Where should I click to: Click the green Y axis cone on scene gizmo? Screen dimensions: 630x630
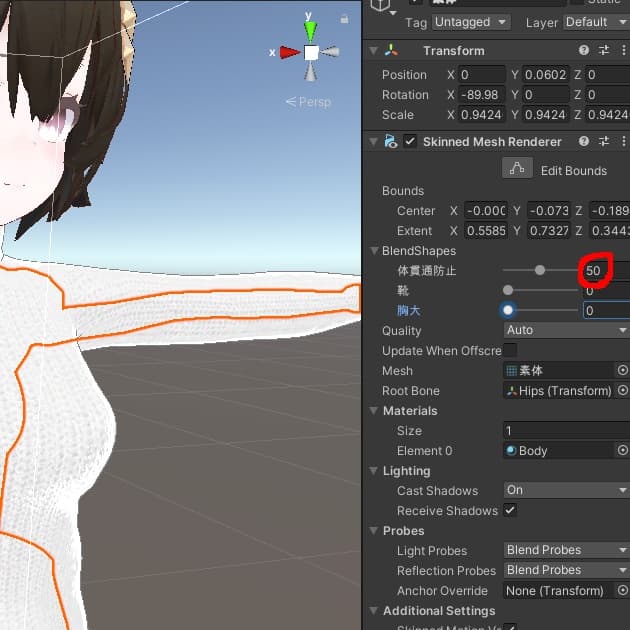(x=310, y=31)
